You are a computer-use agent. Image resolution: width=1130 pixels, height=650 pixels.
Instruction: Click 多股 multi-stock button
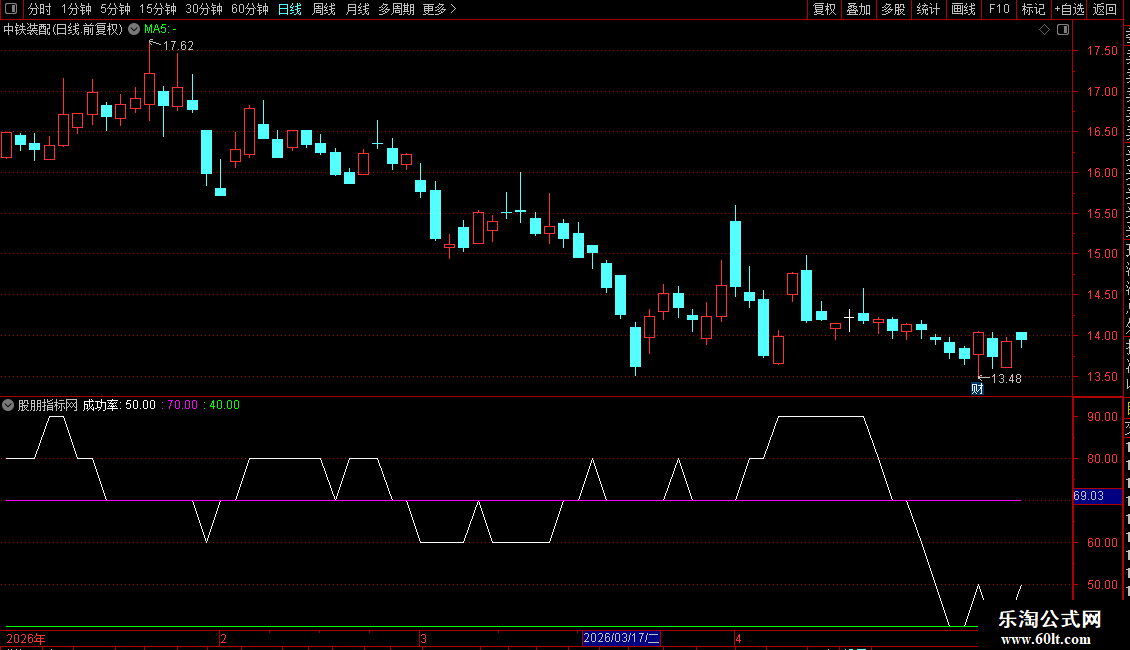click(x=893, y=9)
